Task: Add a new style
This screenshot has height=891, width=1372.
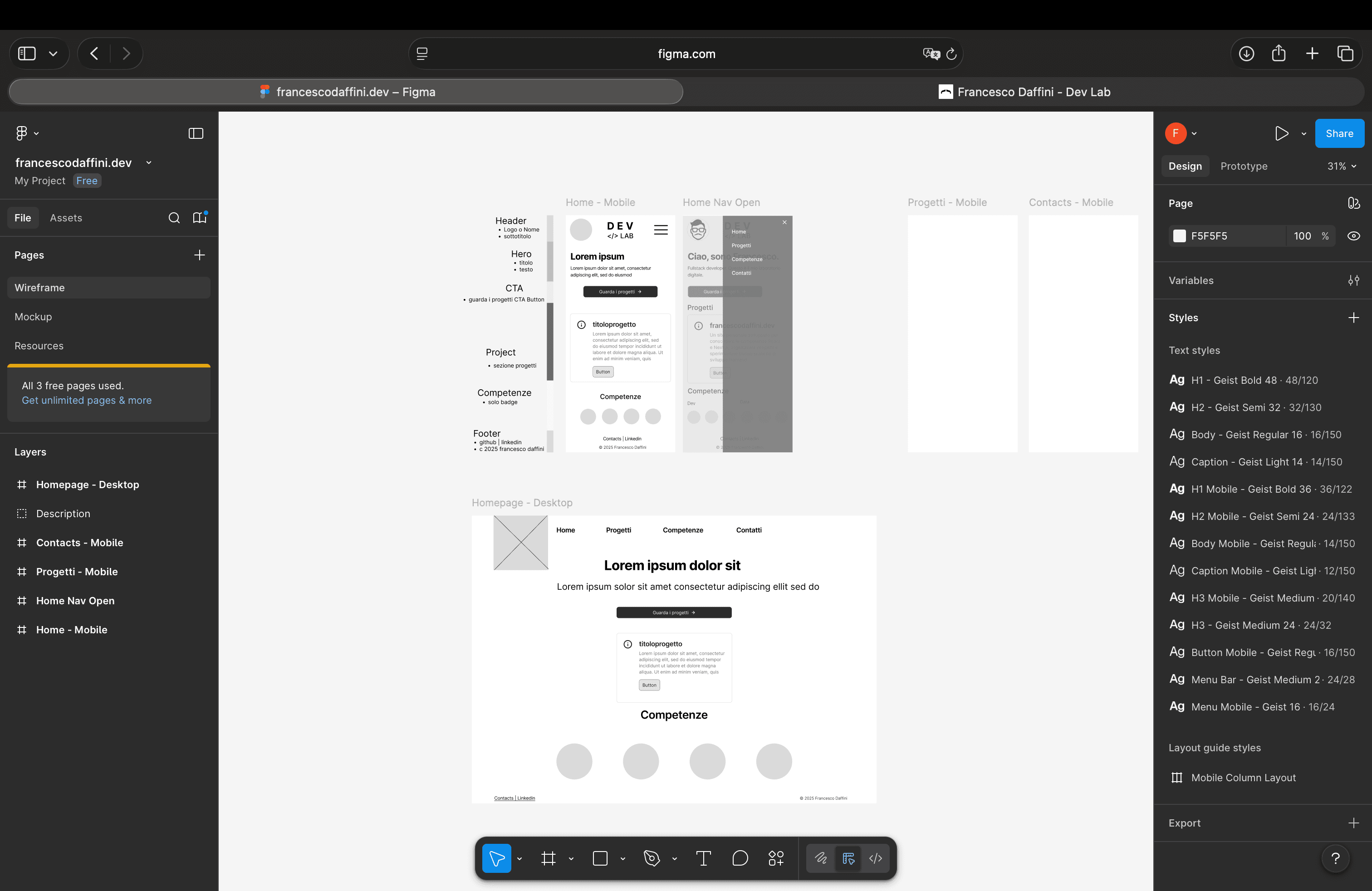Action: tap(1353, 318)
